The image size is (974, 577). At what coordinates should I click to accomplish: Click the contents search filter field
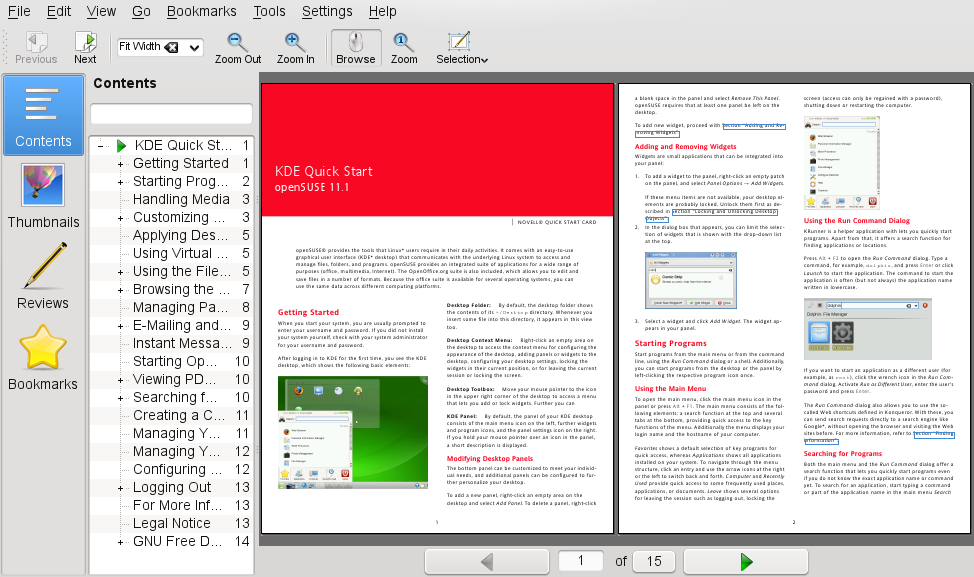coord(171,114)
